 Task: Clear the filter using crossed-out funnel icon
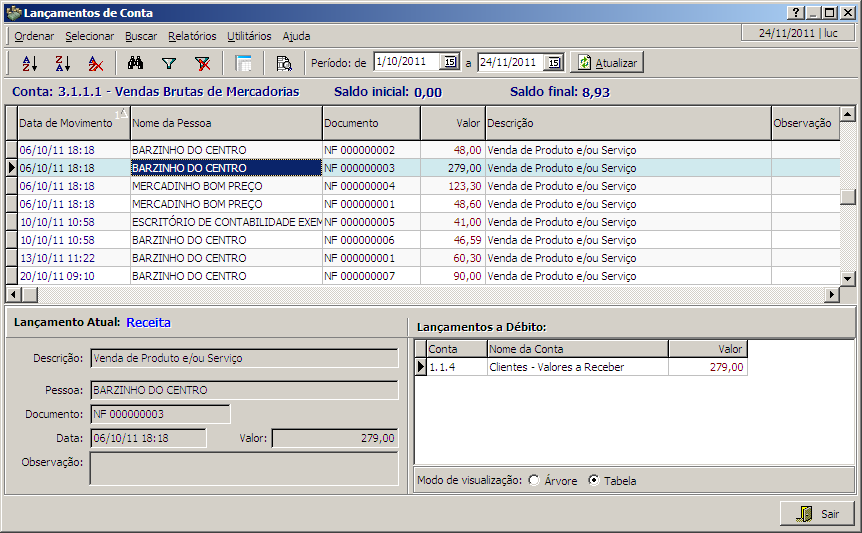point(202,63)
